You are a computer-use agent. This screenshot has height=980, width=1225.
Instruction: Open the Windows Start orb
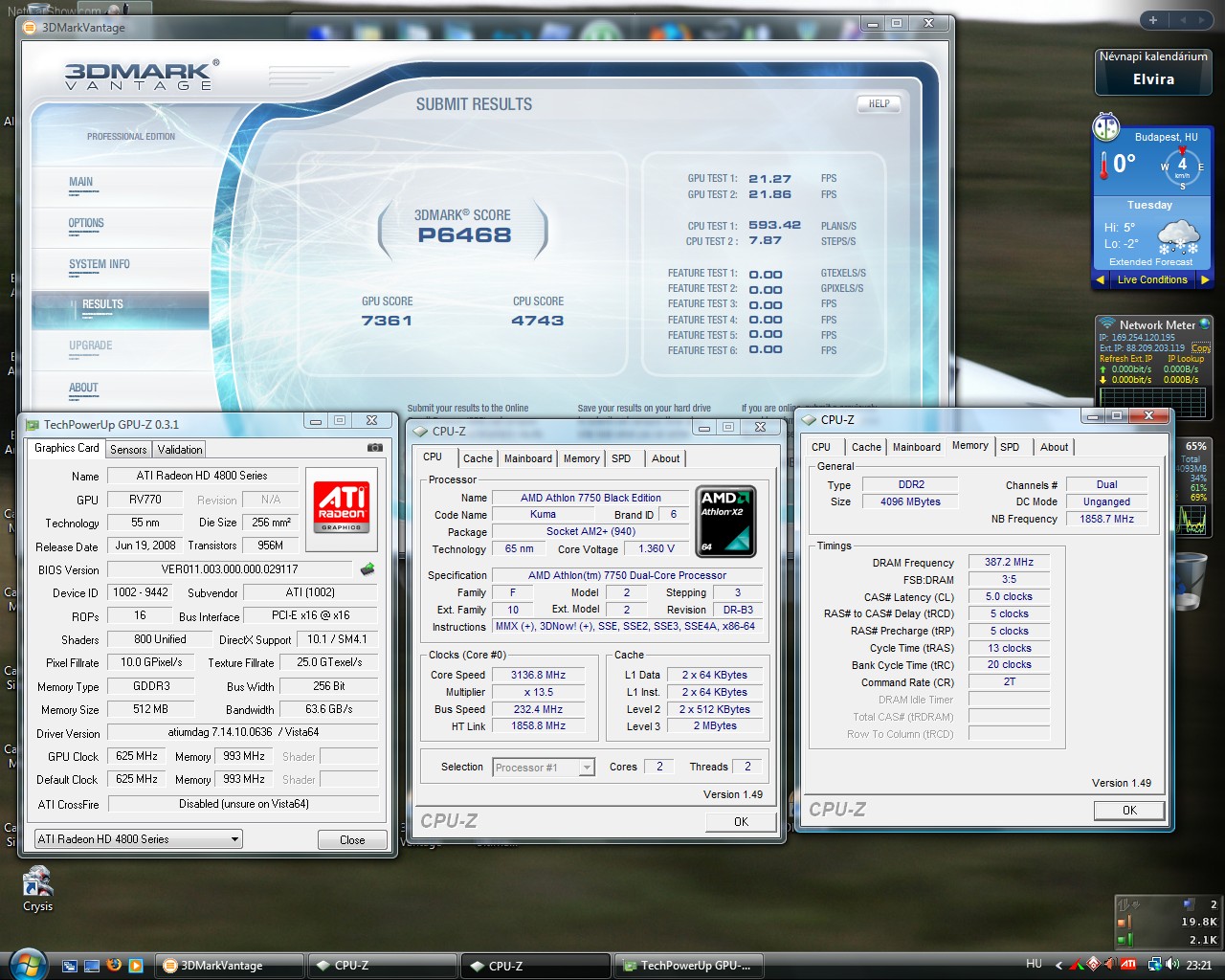point(27,965)
